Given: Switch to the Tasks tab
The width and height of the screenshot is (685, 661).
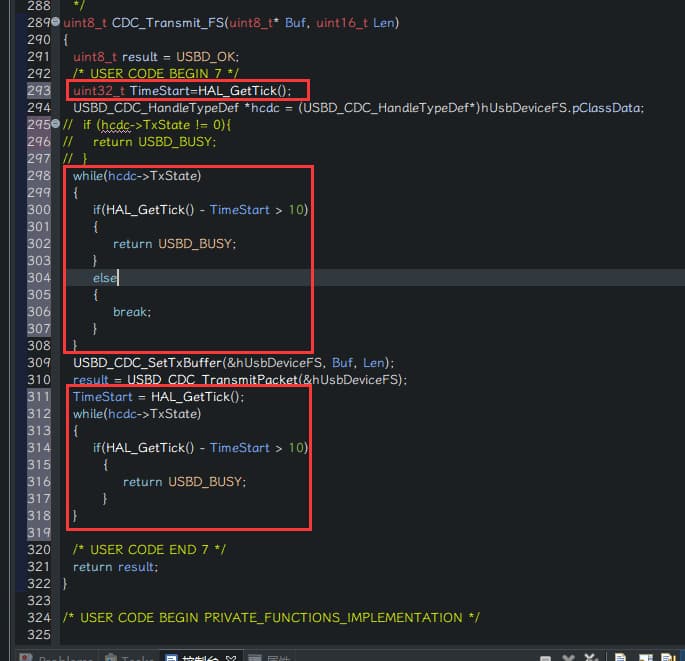Looking at the screenshot, I should (x=131, y=657).
